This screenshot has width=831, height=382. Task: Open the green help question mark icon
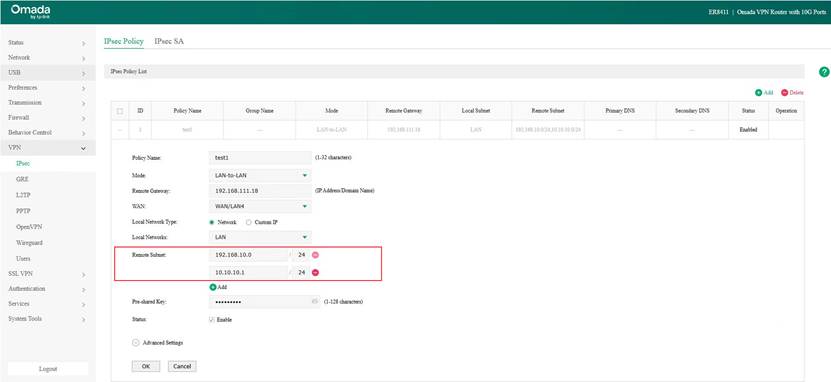(824, 72)
